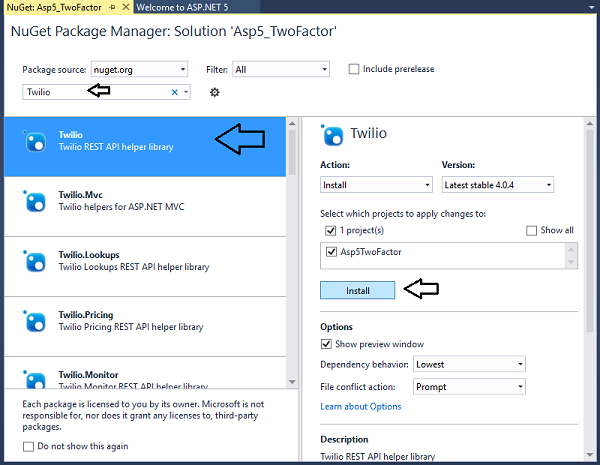Disable Show preview window option
Image resolution: width=600 pixels, height=465 pixels.
tap(326, 344)
